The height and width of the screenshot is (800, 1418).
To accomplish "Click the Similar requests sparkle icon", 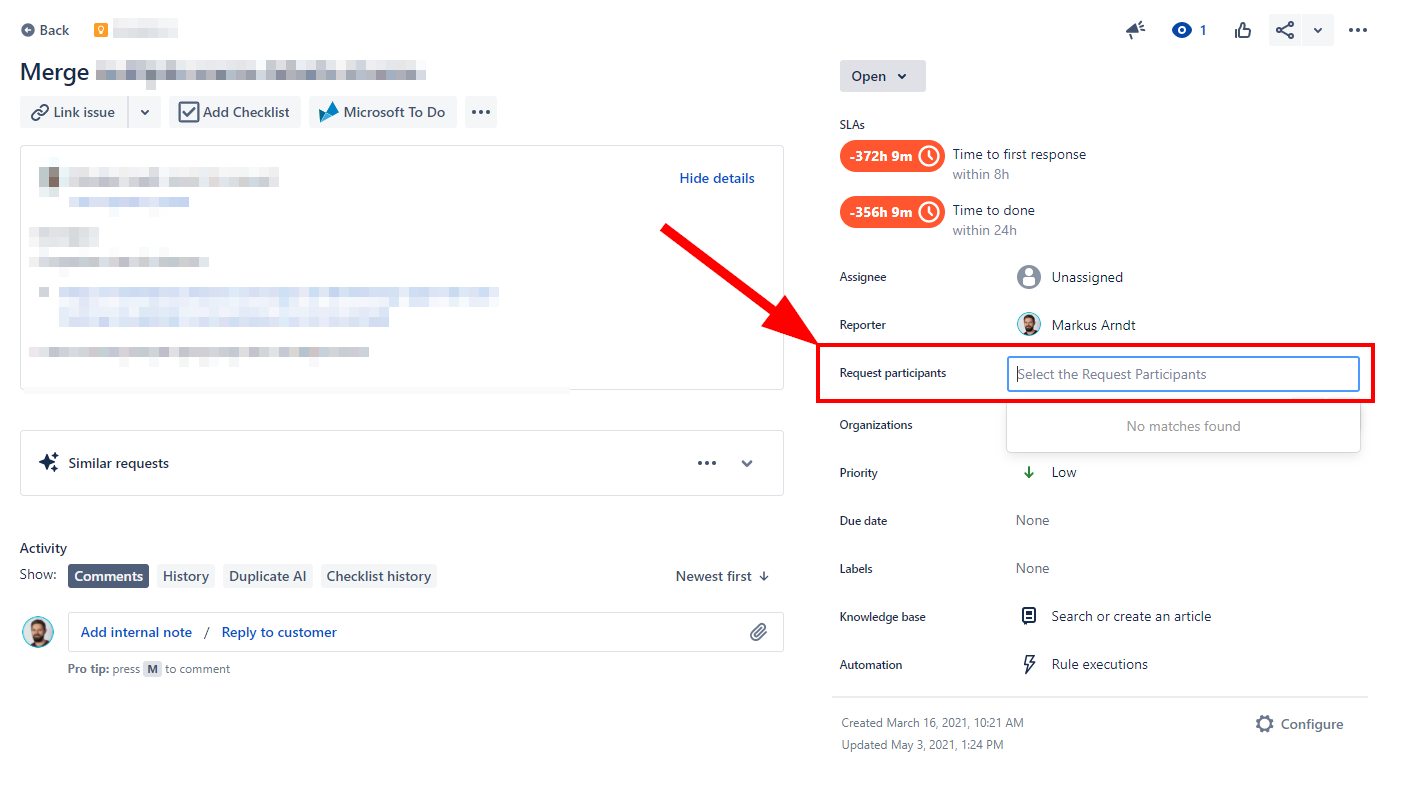I will (48, 462).
